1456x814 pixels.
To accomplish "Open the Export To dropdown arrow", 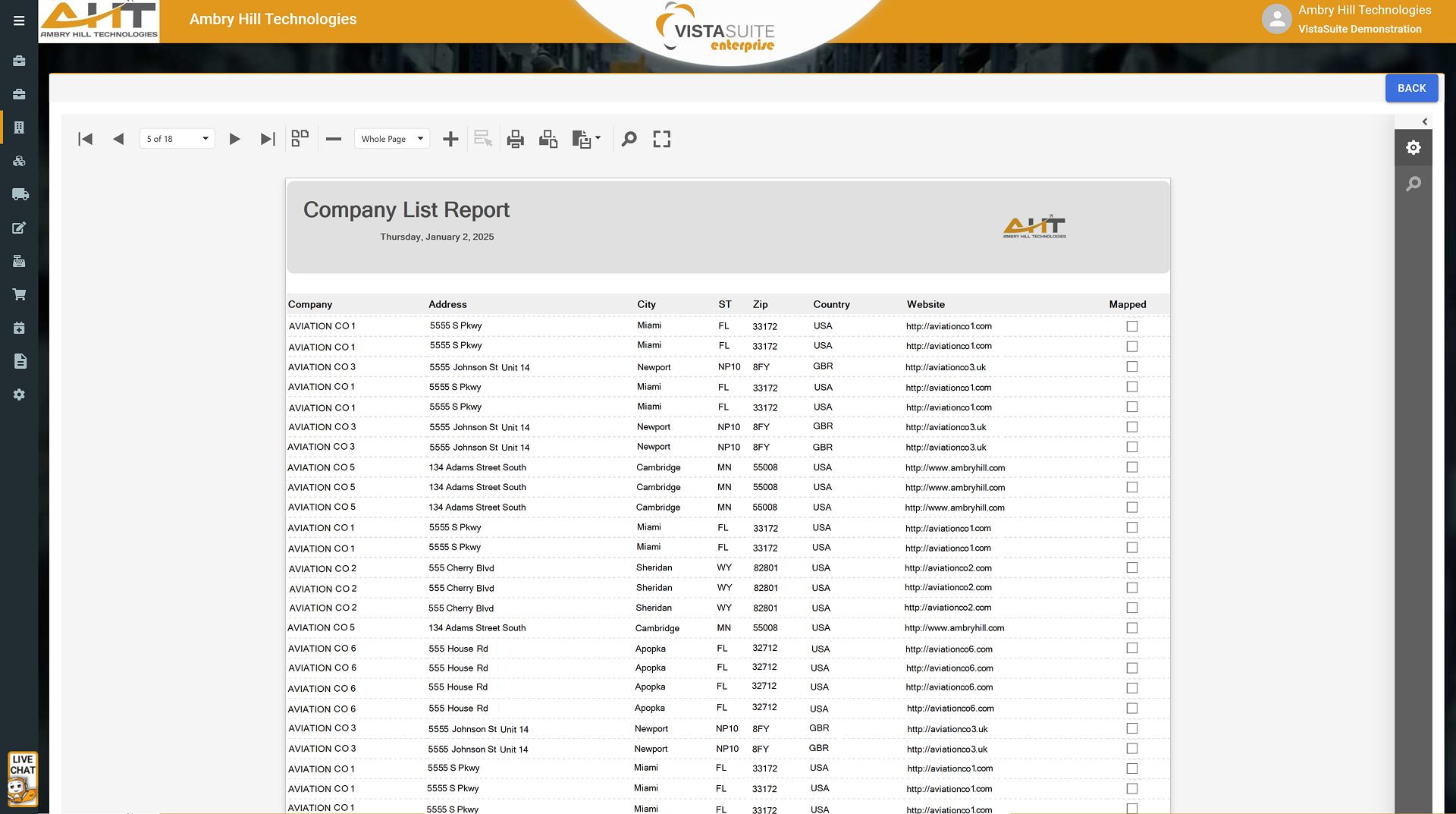I will (598, 138).
